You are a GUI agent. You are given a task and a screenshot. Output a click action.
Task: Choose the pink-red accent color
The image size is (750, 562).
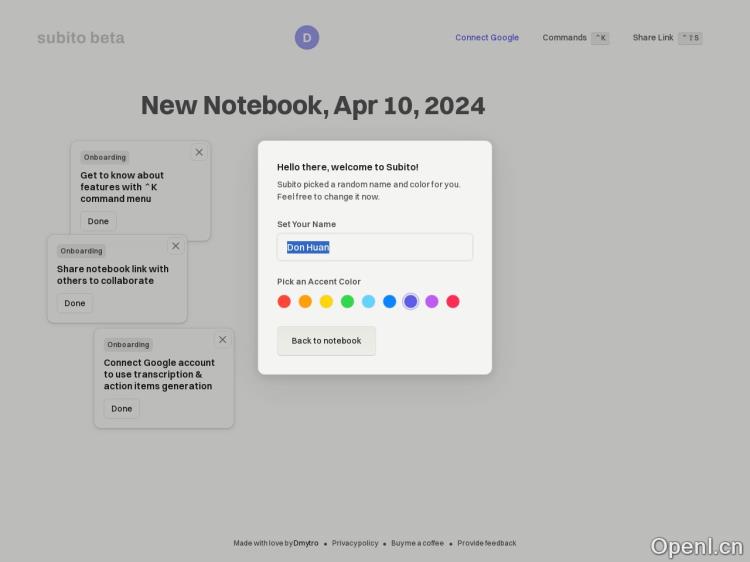tap(453, 301)
